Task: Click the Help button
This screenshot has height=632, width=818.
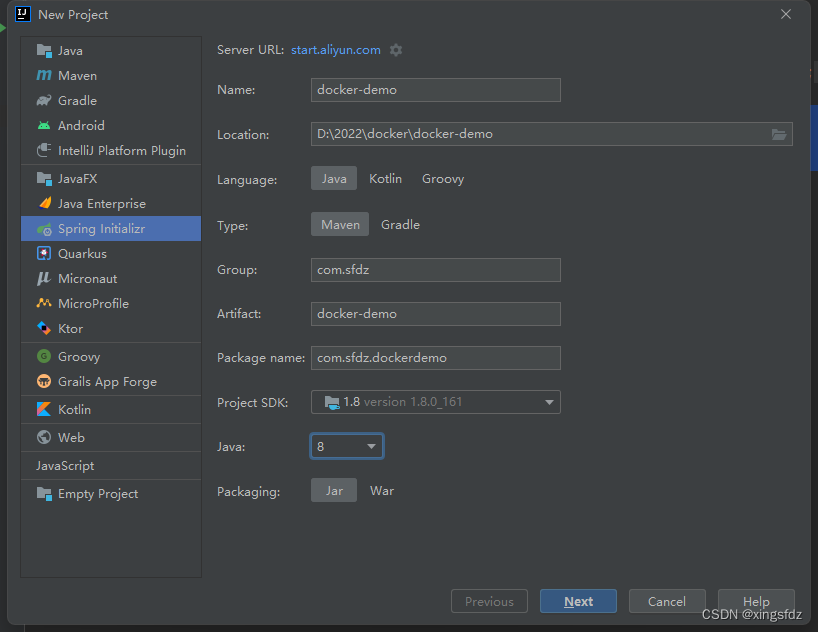Action: (x=756, y=601)
